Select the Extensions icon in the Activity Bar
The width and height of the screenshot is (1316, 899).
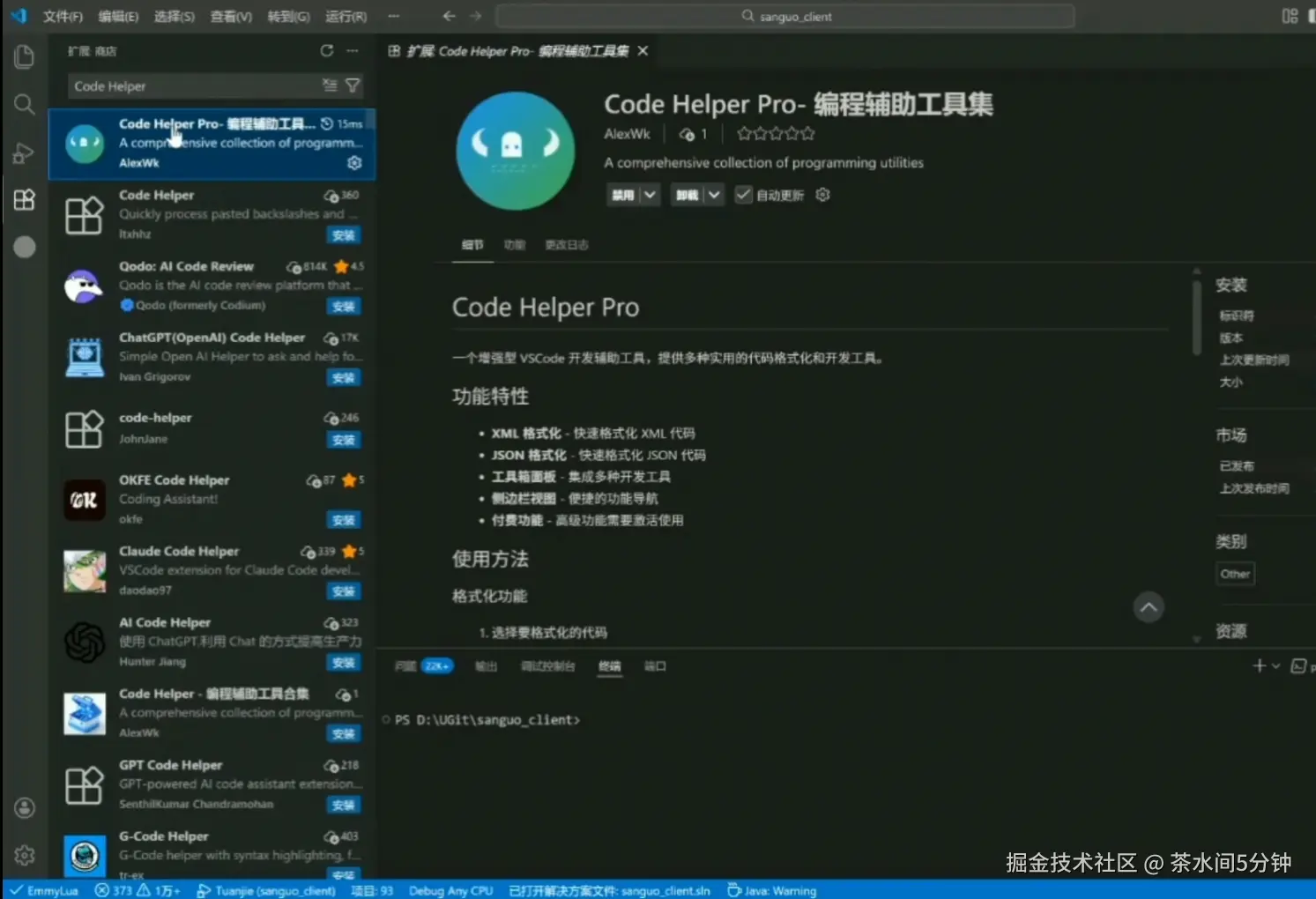click(x=24, y=199)
